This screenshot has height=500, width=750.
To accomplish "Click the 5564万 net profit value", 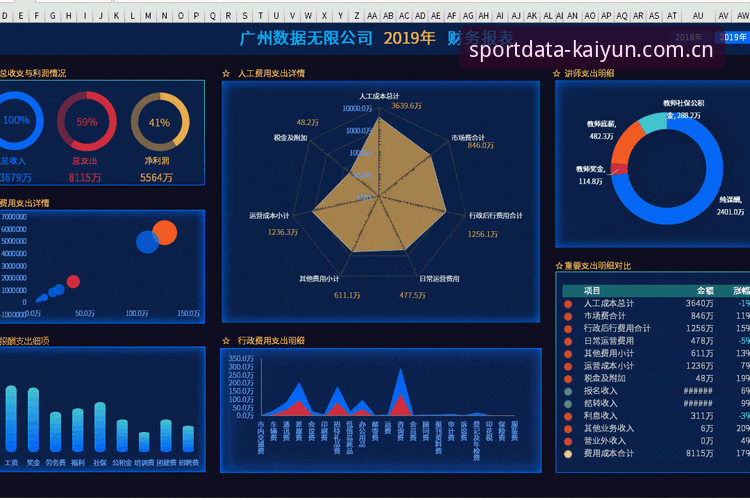I will [156, 178].
